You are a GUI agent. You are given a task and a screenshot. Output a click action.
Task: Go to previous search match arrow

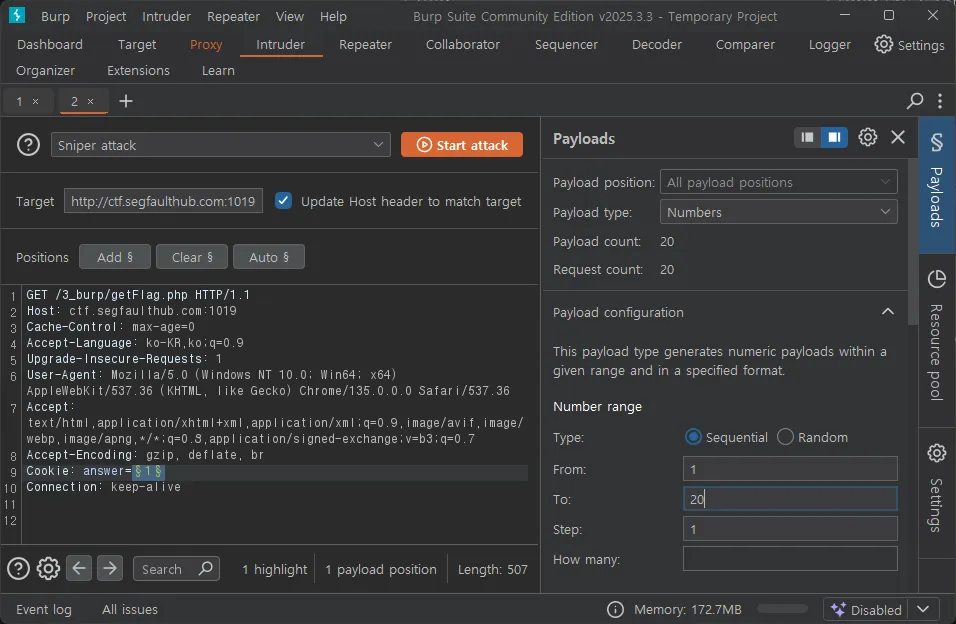[79, 568]
